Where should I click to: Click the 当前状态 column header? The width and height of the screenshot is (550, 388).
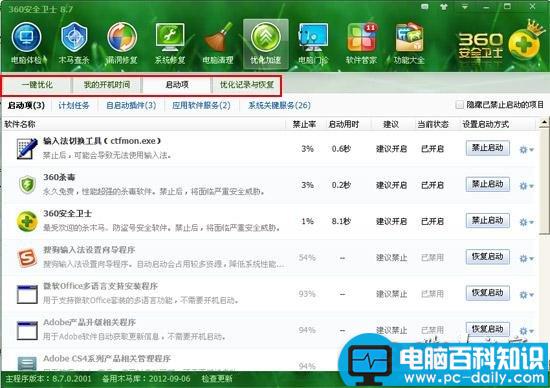(433, 125)
